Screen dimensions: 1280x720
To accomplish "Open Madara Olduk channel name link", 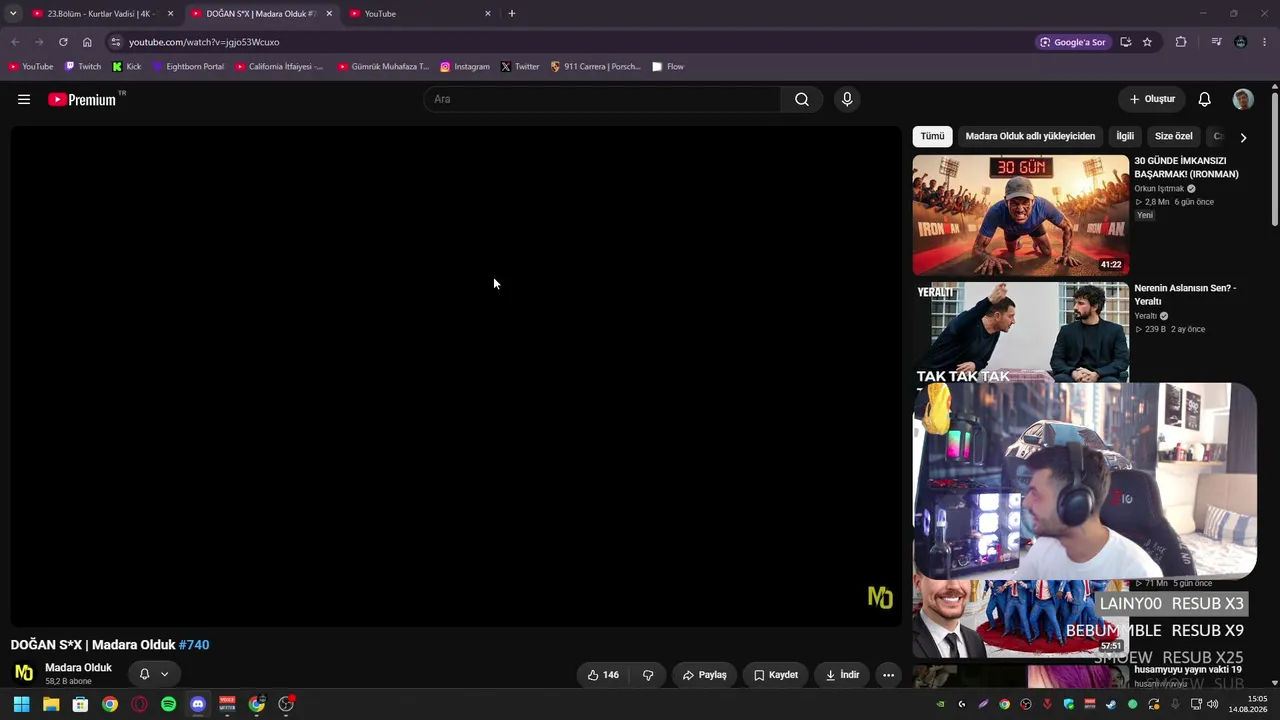I will tap(78, 668).
